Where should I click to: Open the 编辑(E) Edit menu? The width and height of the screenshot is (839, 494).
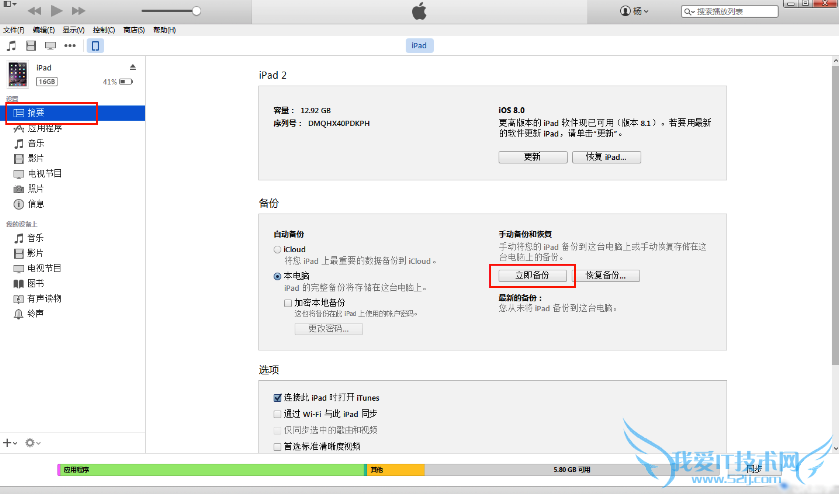pyautogui.click(x=43, y=30)
